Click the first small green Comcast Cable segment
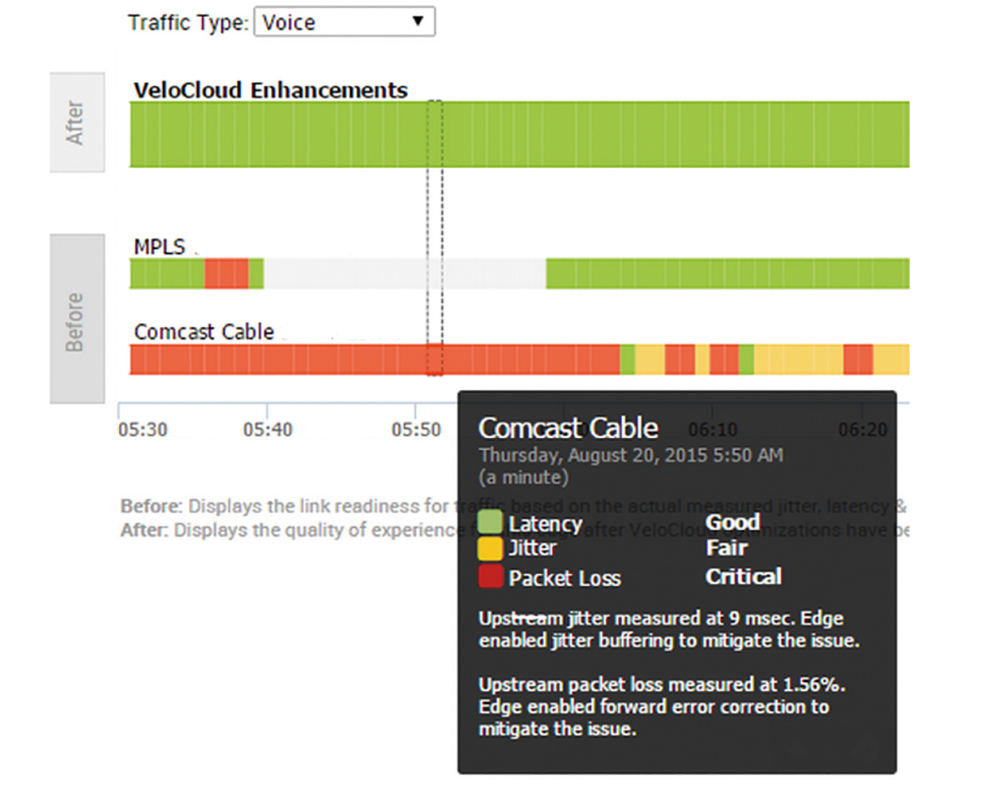 tap(628, 359)
